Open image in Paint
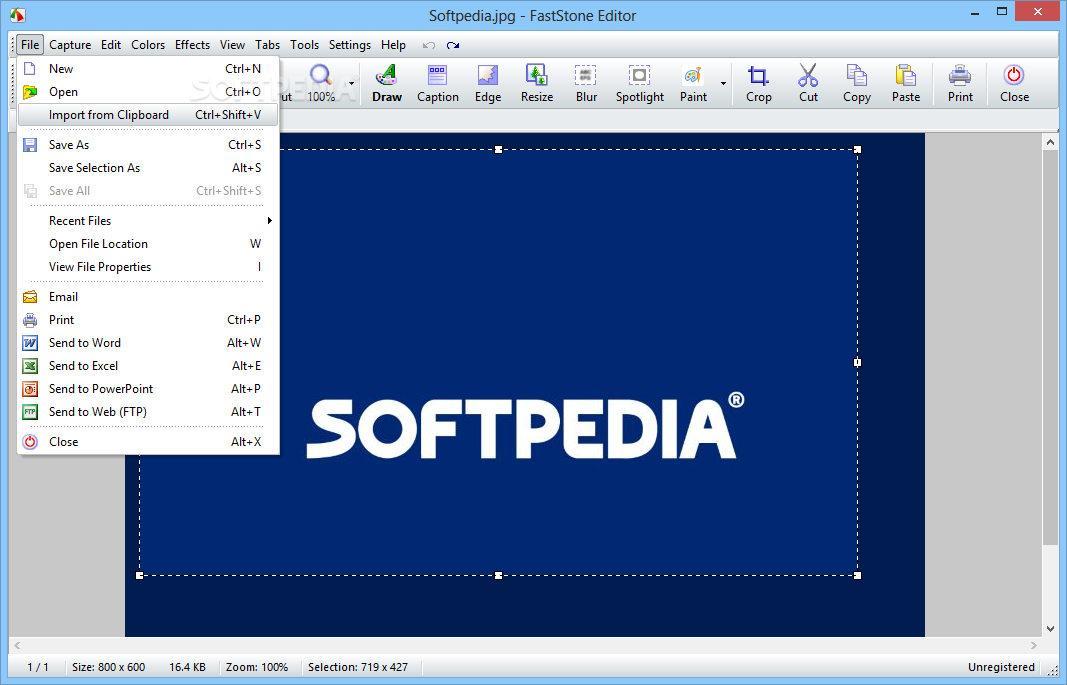The image size is (1067, 685). 693,84
